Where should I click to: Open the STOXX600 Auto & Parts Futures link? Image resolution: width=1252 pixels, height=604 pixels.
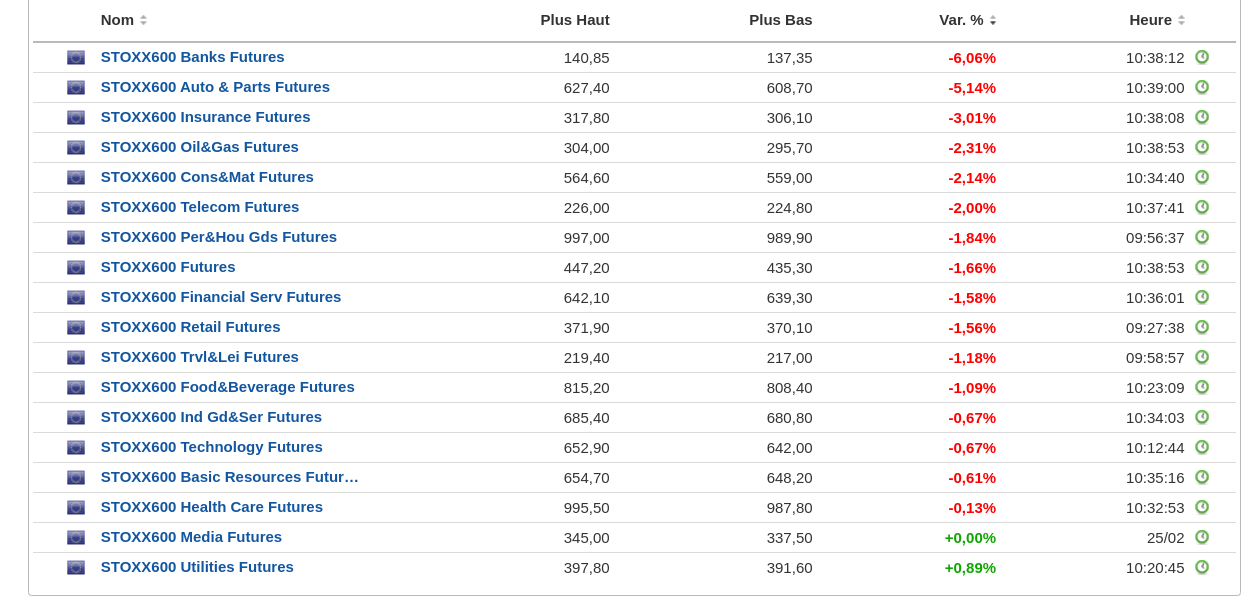point(215,87)
